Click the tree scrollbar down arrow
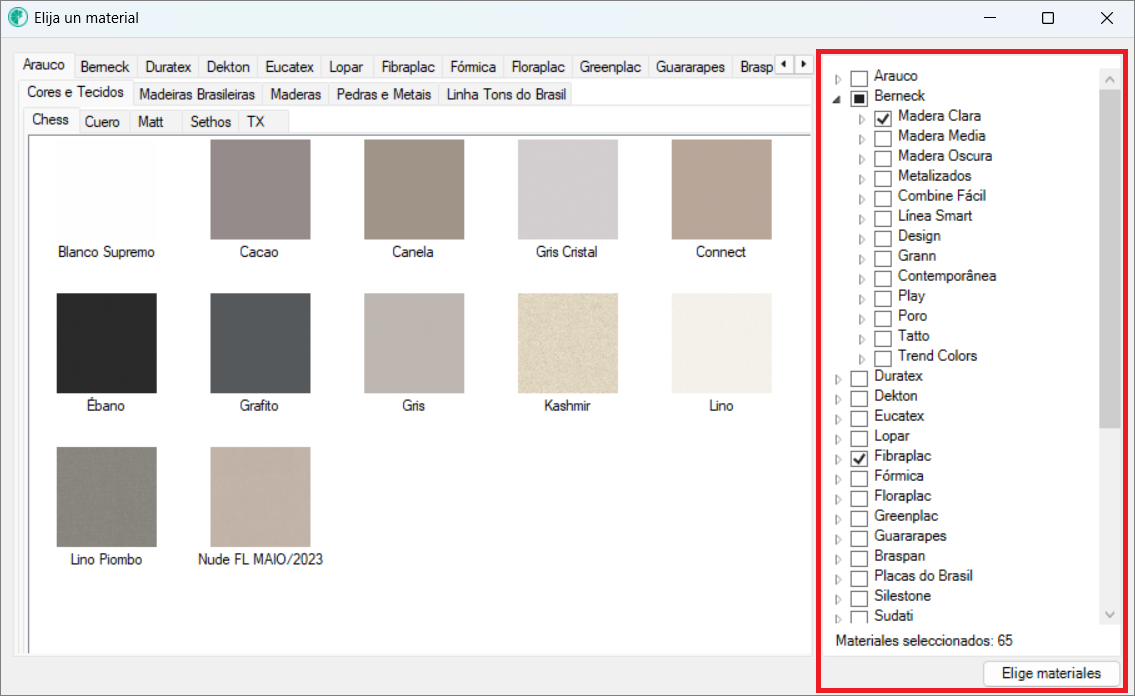This screenshot has width=1135, height=696. (x=1109, y=615)
